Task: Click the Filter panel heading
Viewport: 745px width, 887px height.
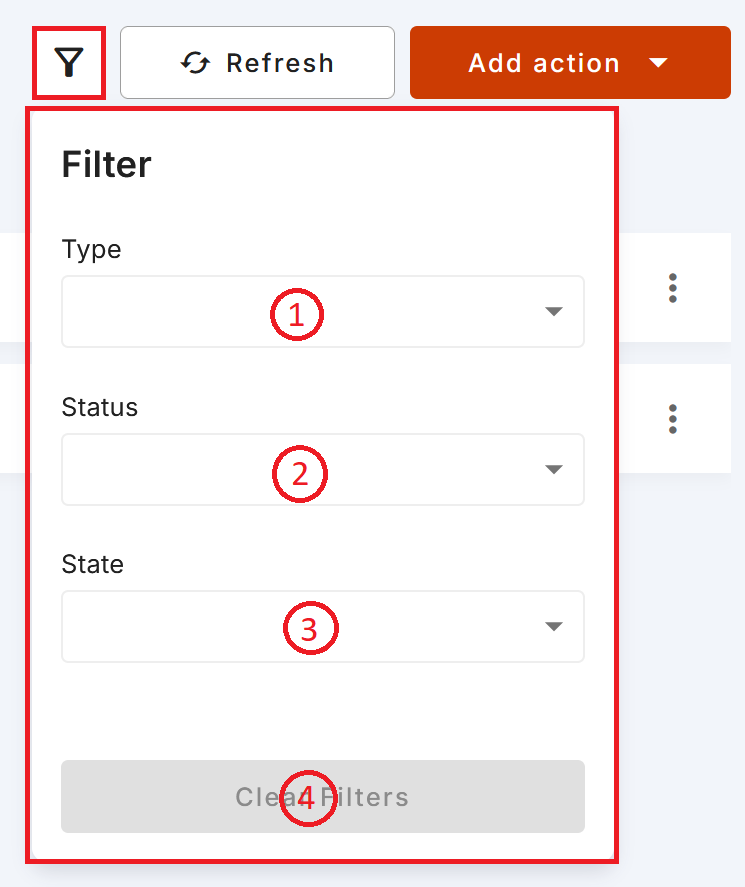Action: 106,165
